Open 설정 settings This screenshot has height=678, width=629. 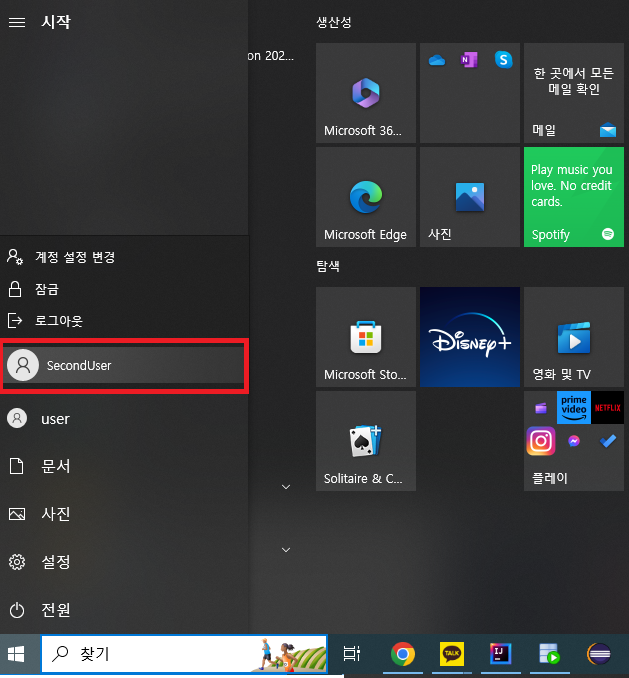[x=124, y=562]
